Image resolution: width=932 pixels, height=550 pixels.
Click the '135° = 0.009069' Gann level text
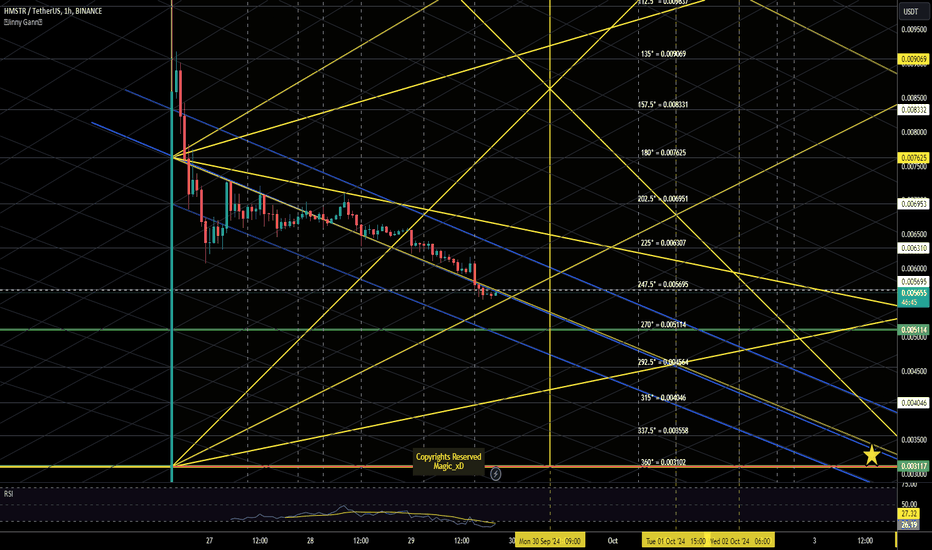coord(663,54)
